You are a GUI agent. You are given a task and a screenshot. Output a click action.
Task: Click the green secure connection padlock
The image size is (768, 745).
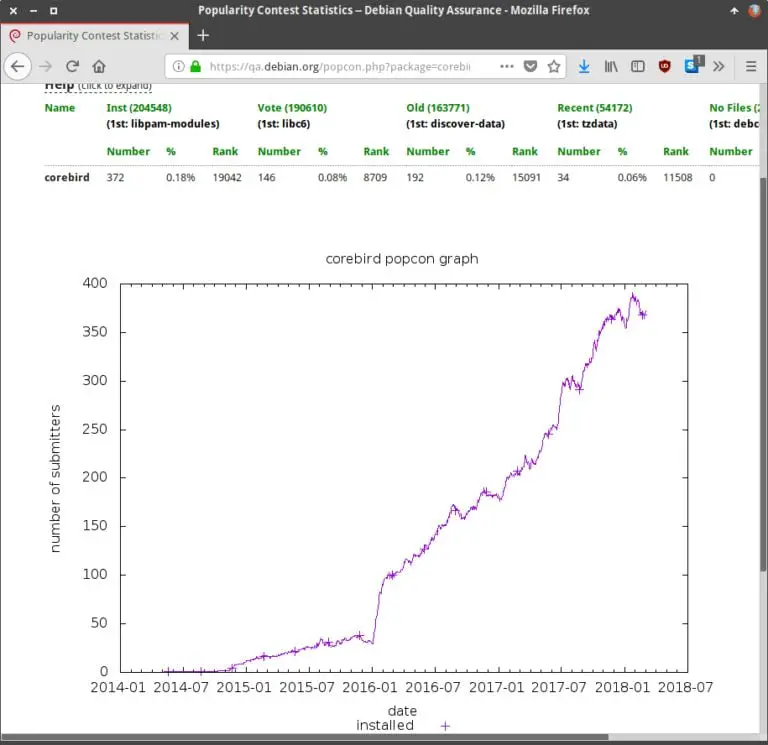coord(195,66)
